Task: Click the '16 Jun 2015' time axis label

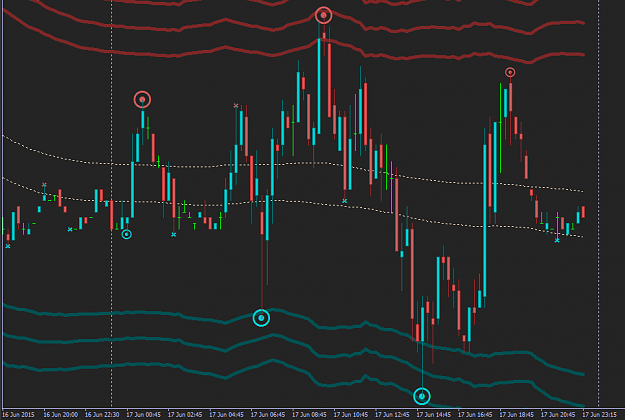Action: point(18,415)
